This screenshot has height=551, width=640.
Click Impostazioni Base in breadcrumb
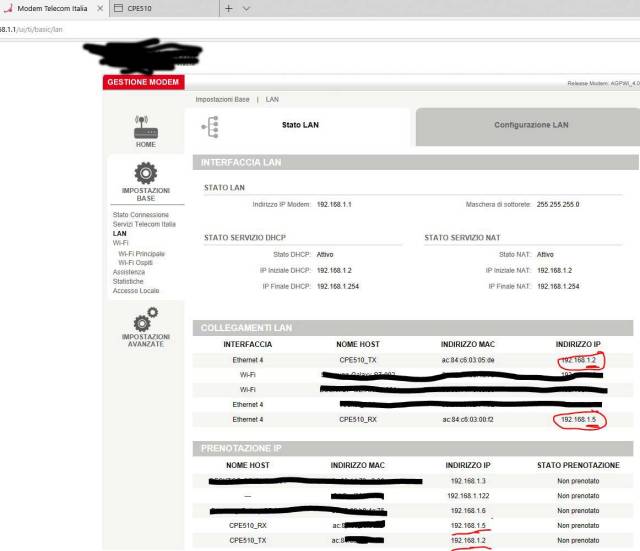[222, 99]
